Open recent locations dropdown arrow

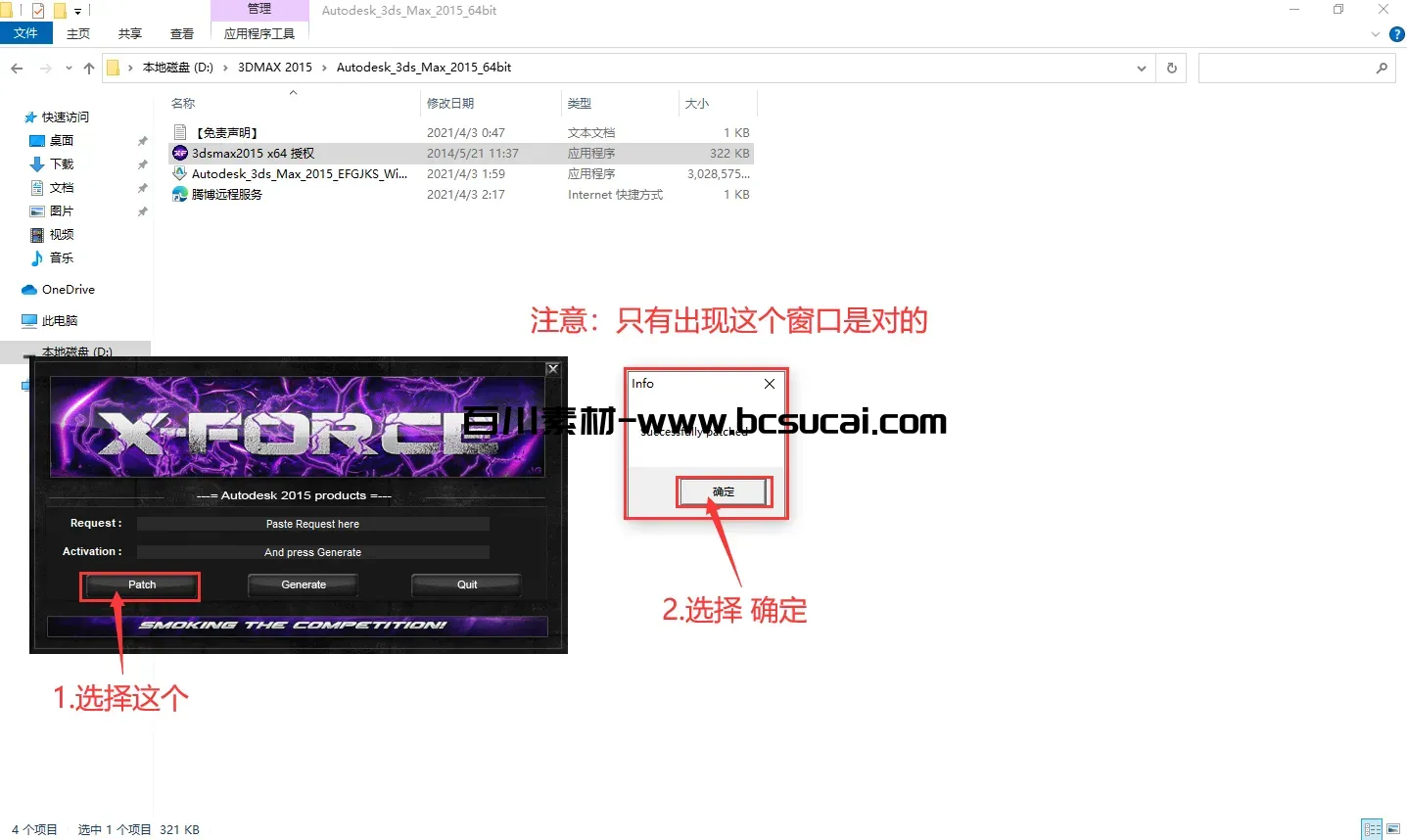pos(69,68)
